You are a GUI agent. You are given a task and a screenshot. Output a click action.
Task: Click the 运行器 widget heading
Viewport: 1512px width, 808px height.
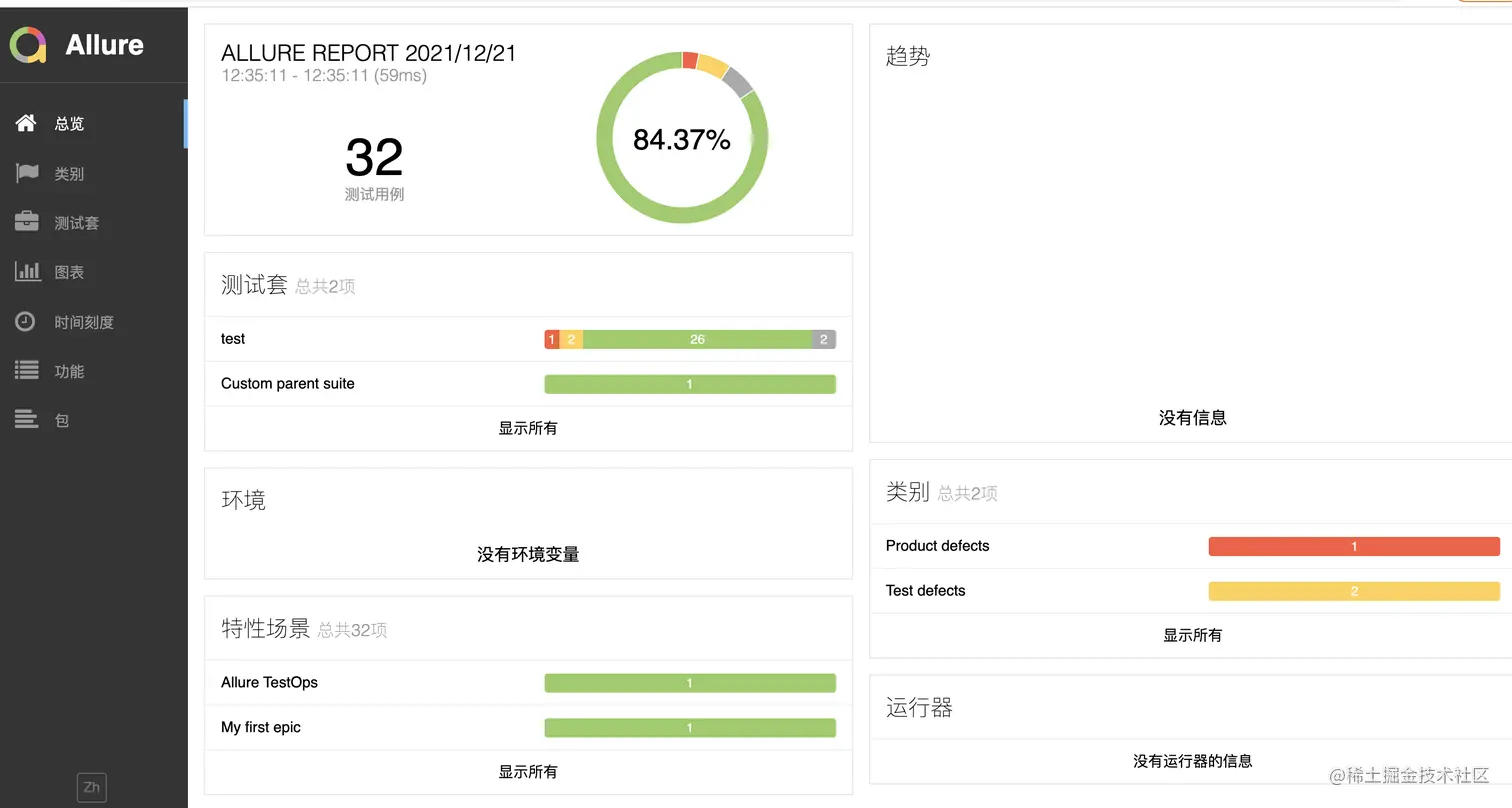[x=919, y=708]
